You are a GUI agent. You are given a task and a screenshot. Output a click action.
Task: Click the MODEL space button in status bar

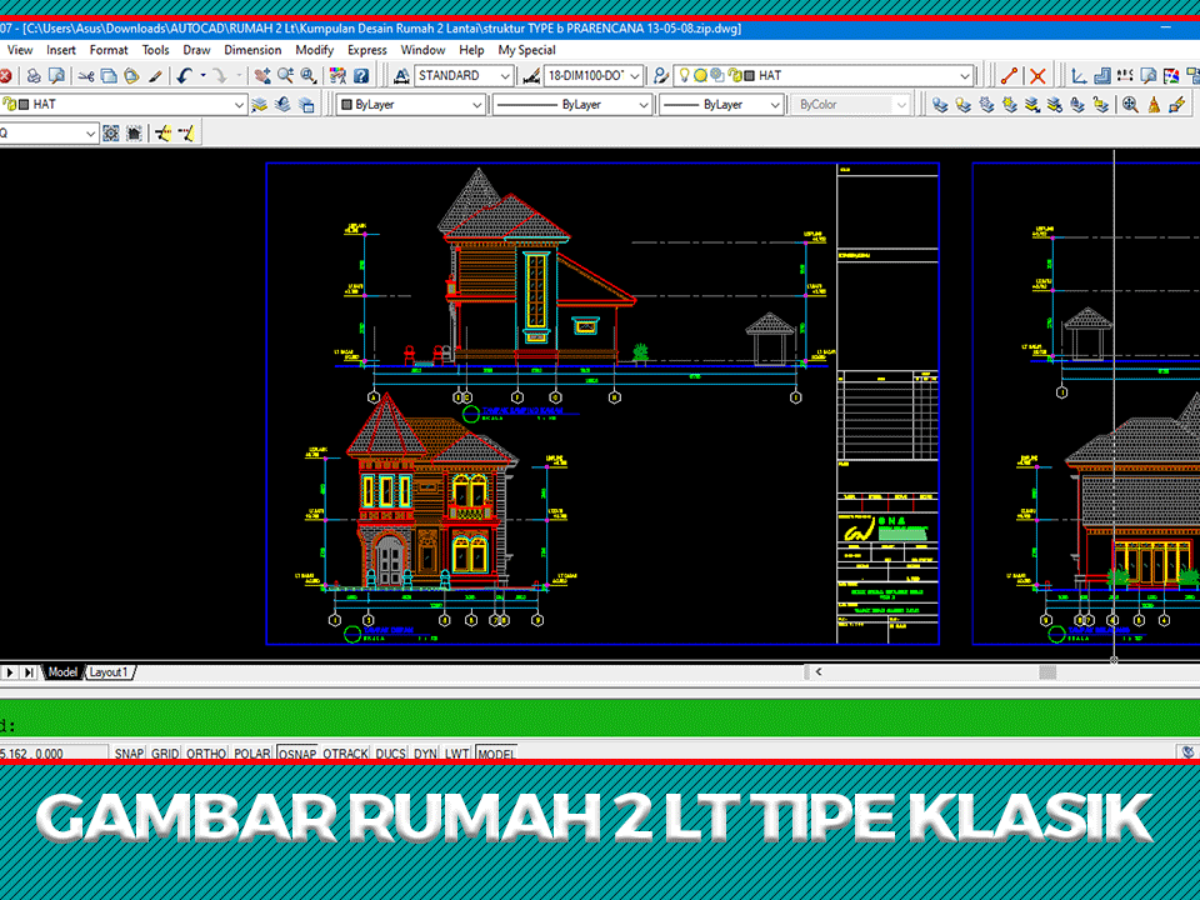coord(496,754)
